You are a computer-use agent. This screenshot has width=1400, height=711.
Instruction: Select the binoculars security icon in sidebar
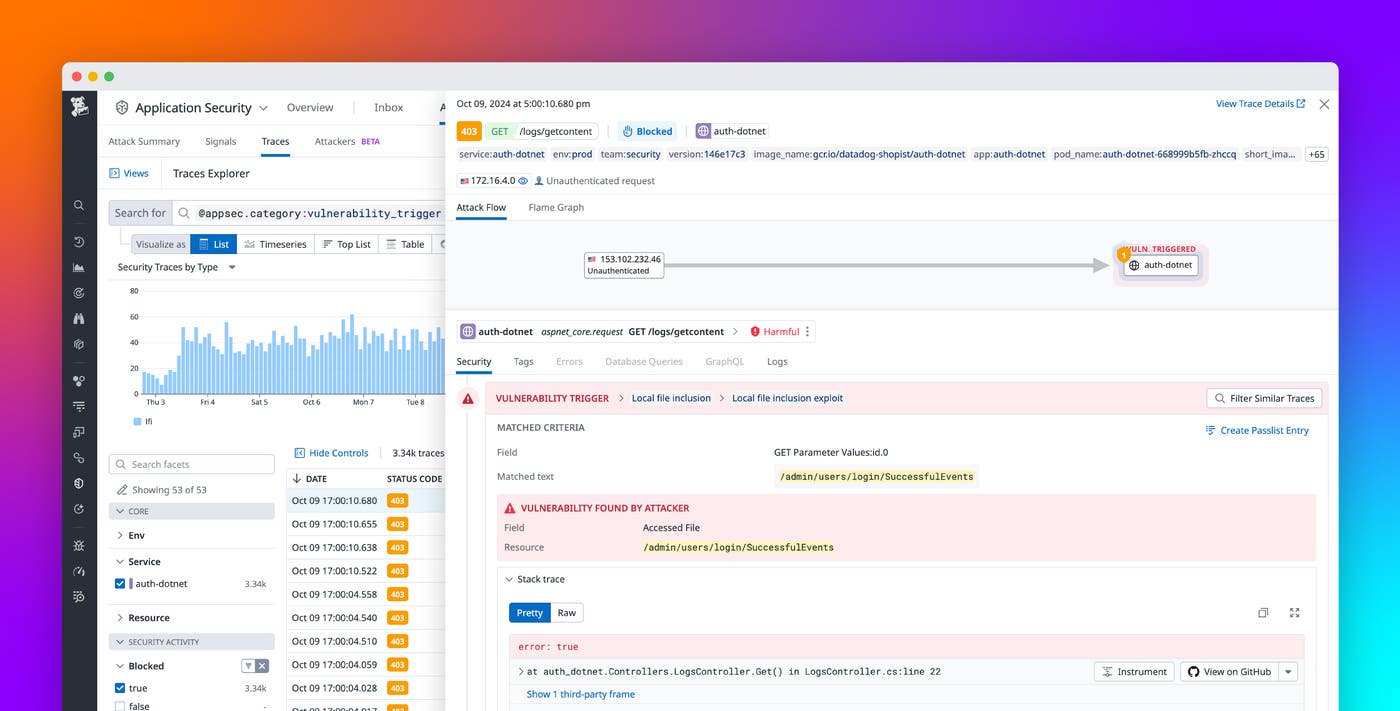tap(78, 318)
